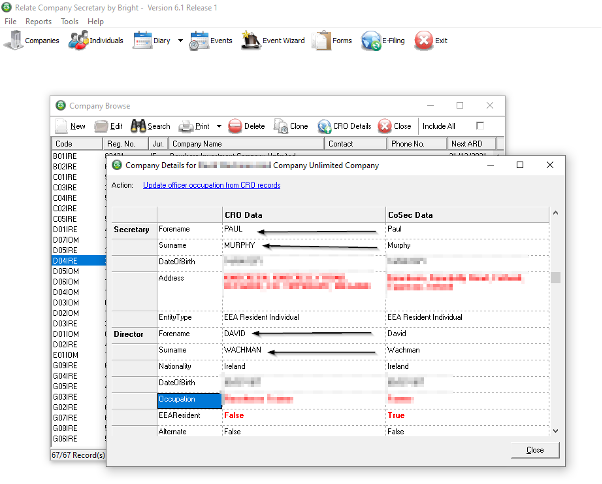This screenshot has height=484, width=602.
Task: Select company code G03IRE in list
Action: 65,397
